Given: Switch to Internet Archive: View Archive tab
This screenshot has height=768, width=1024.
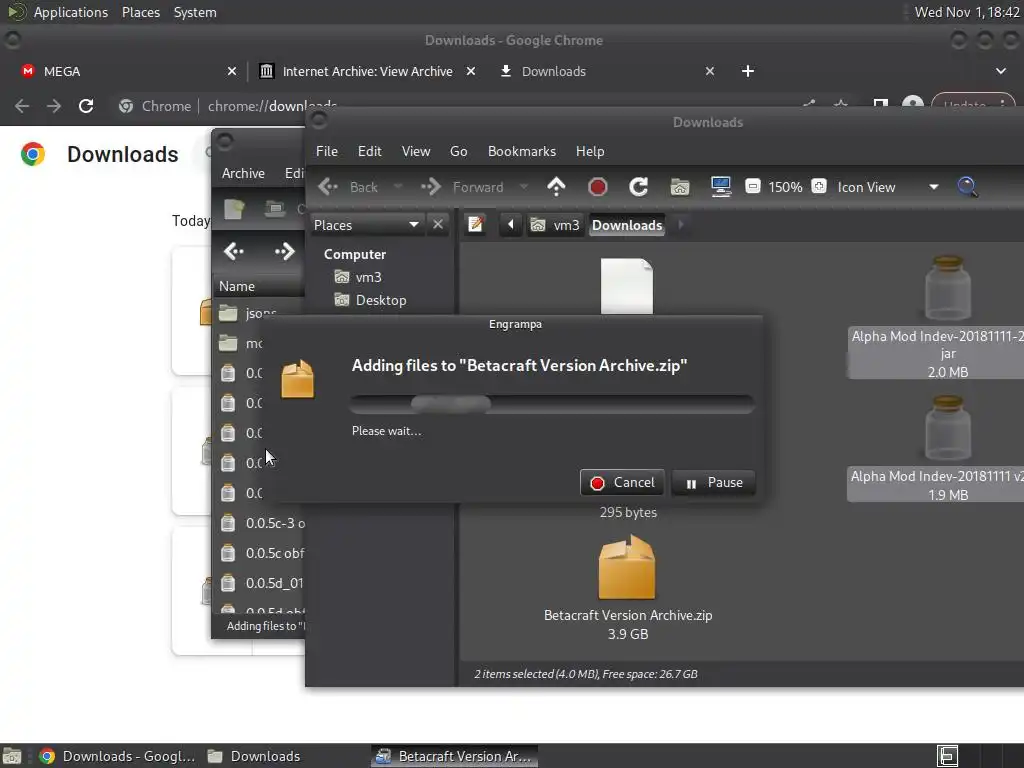Looking at the screenshot, I should pyautogui.click(x=367, y=71).
